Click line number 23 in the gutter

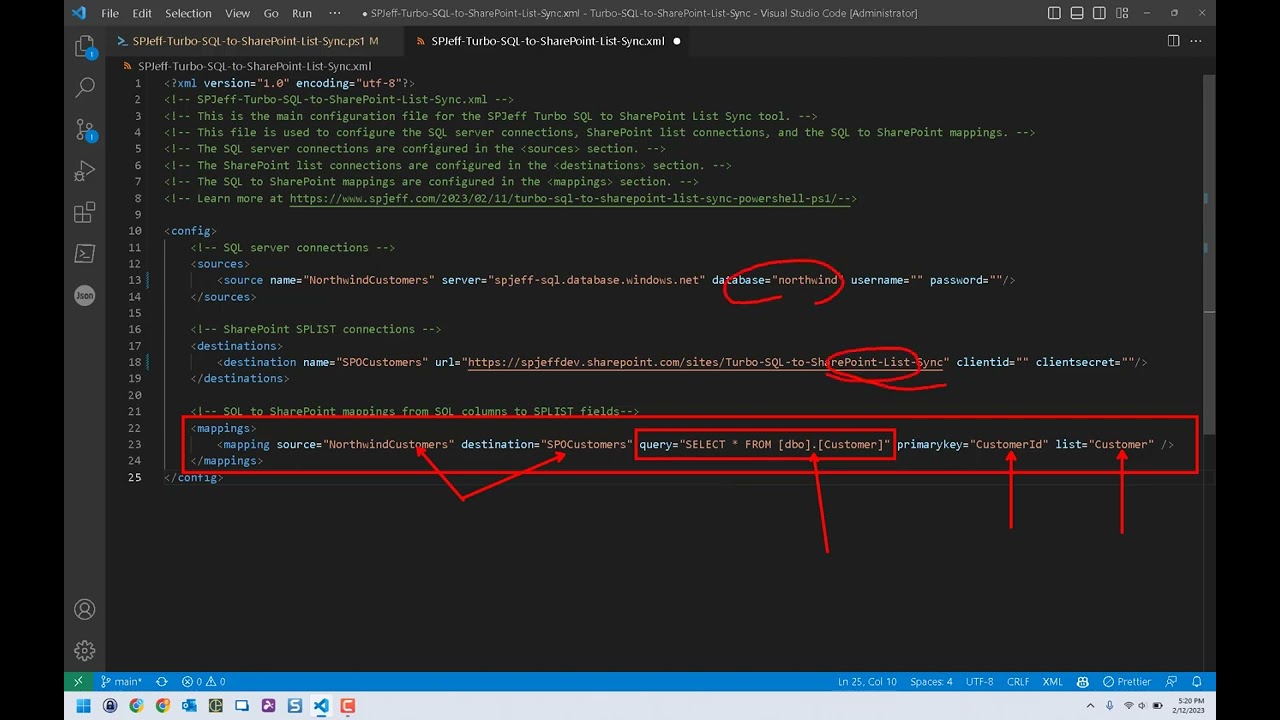click(x=135, y=444)
